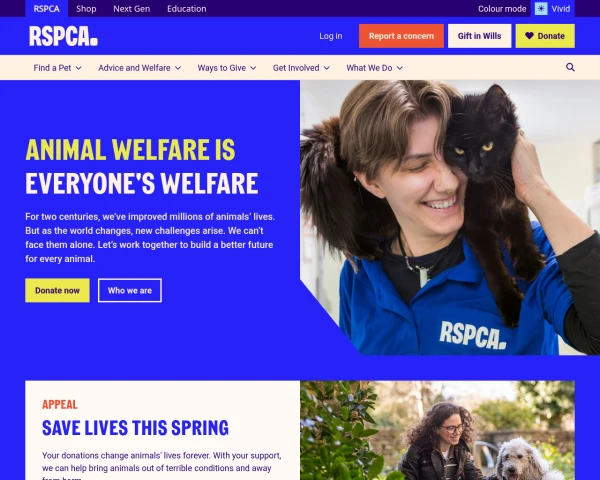Screen dimensions: 600x480
Task: Click the sun icon in colour mode
Action: click(541, 8)
